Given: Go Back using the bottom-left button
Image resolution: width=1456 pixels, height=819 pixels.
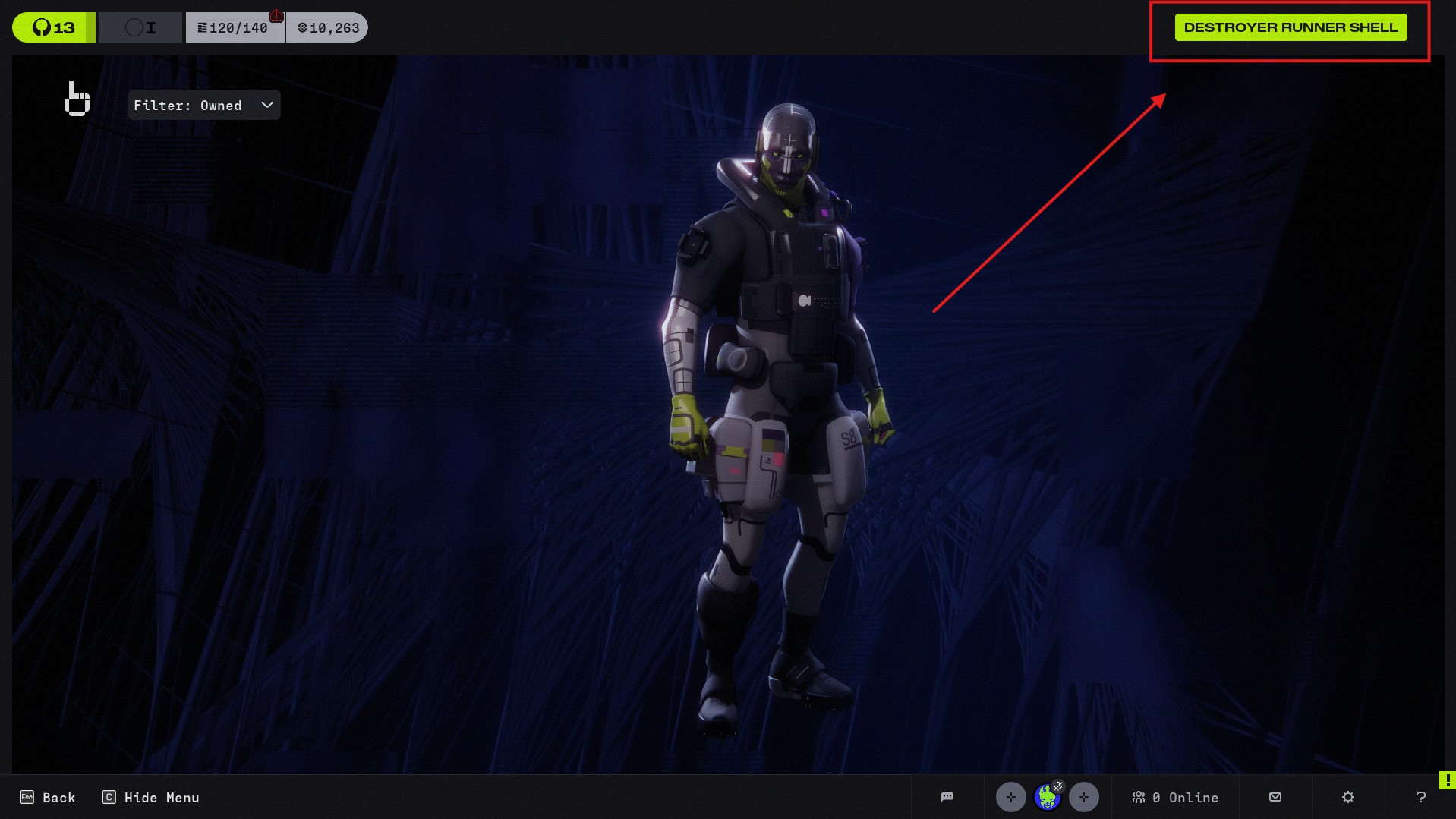Looking at the screenshot, I should (48, 798).
